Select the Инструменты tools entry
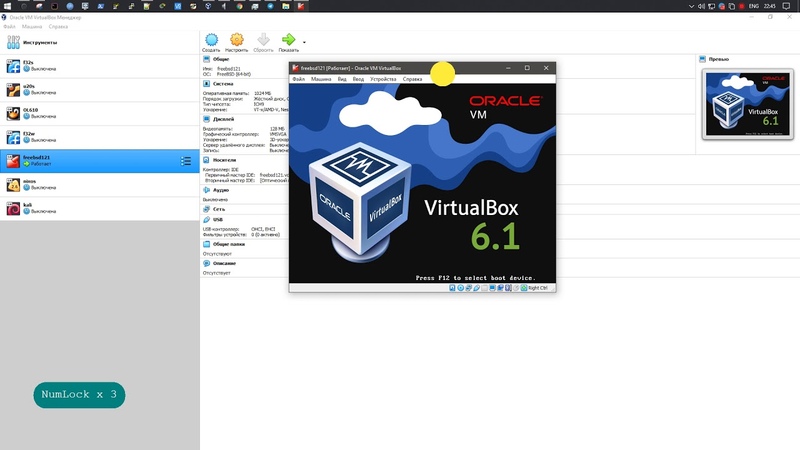 pyautogui.click(x=99, y=42)
